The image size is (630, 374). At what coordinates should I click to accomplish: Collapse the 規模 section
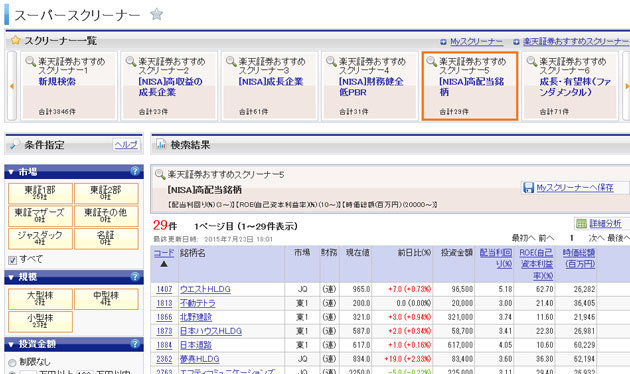(x=11, y=277)
